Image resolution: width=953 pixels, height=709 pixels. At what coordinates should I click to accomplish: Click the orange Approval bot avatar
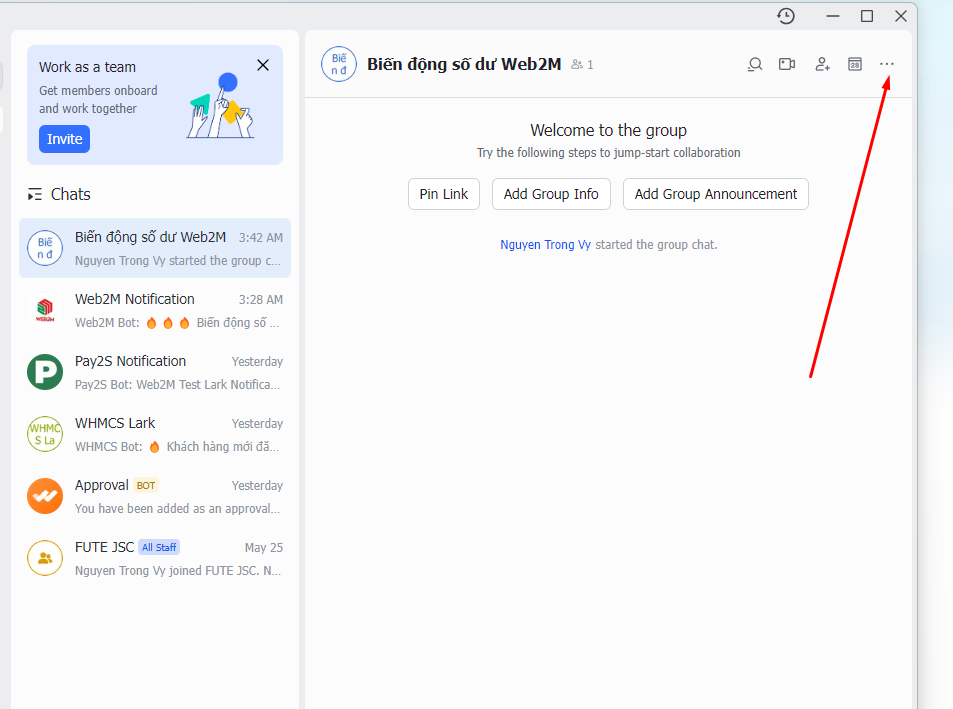[x=45, y=496]
